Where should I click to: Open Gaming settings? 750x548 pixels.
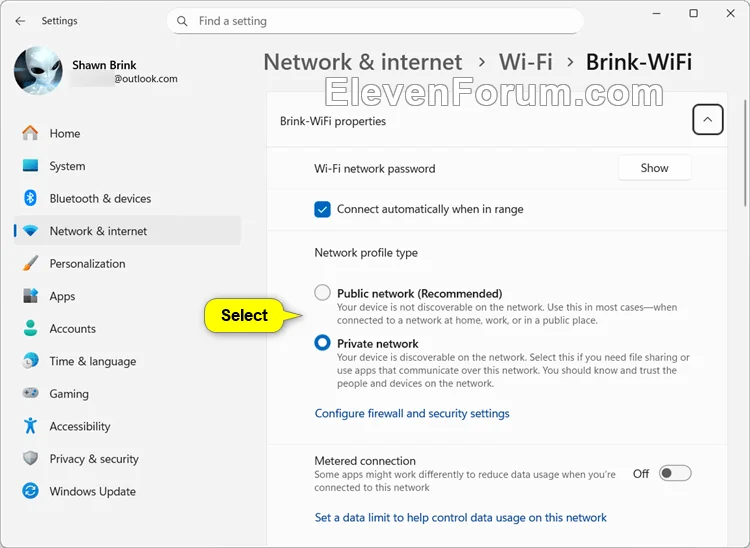pos(127,393)
